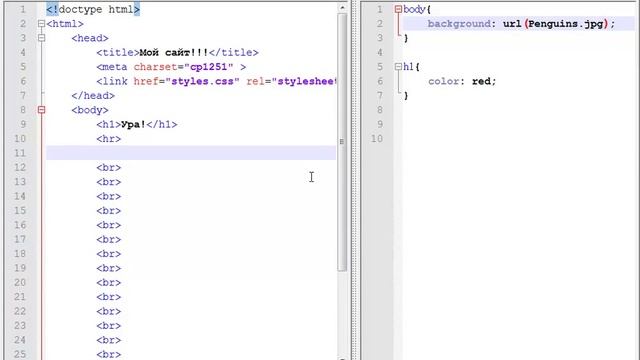Click the "body" selector in CSS pane

click(415, 9)
